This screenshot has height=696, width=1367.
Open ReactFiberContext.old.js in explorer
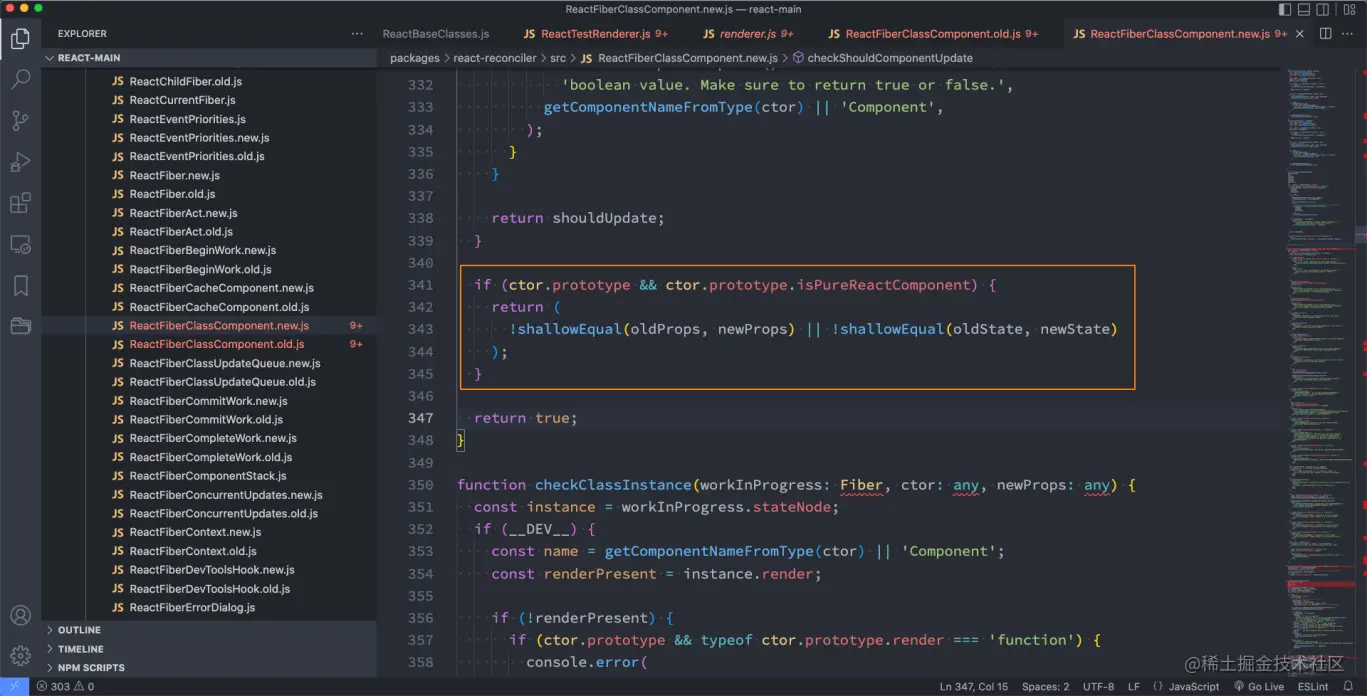tap(210, 551)
